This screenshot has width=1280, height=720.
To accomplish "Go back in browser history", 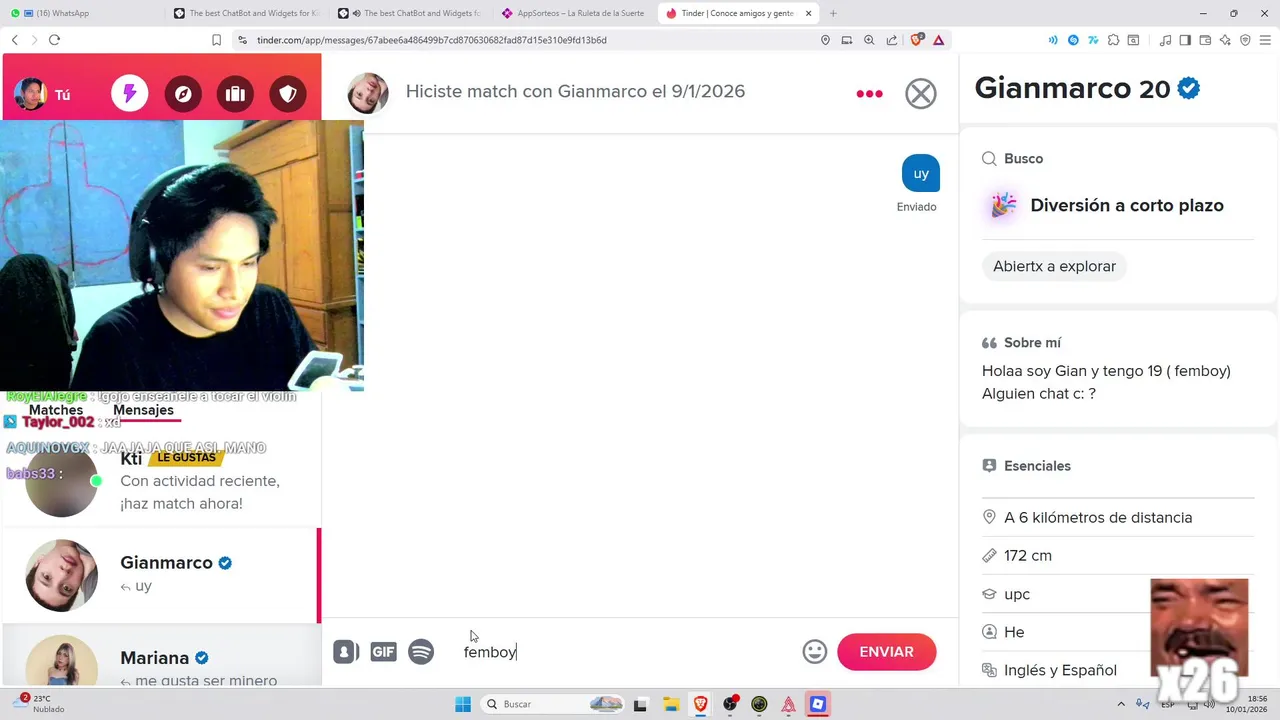I will coord(14,40).
